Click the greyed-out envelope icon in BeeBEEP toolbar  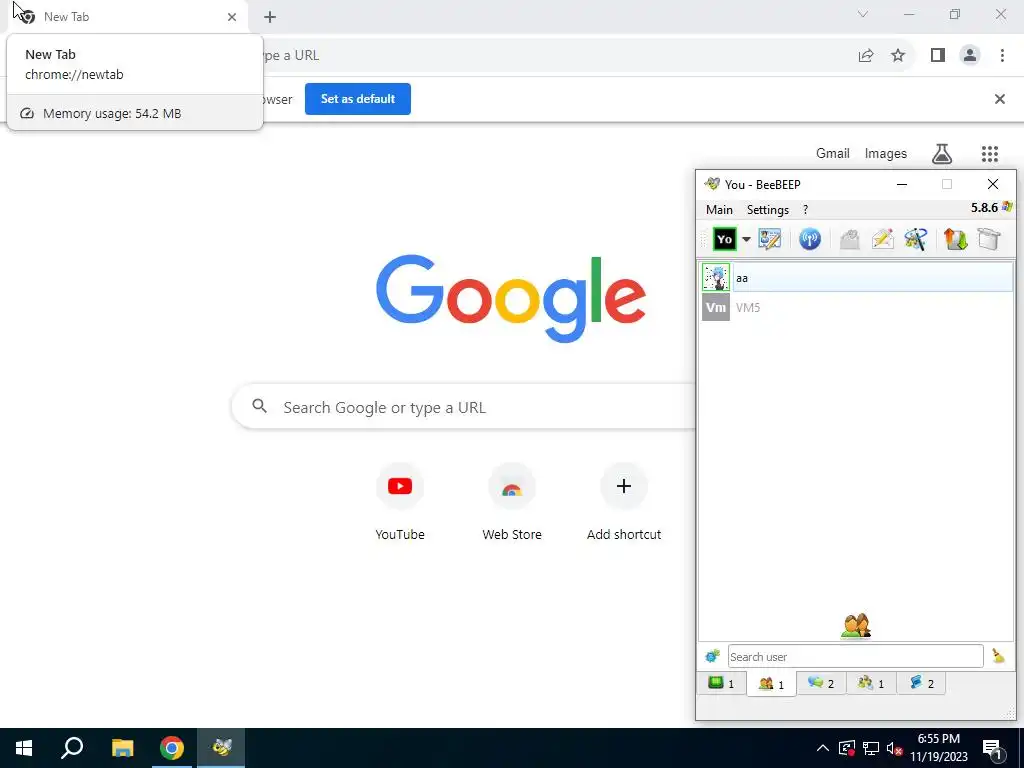850,239
